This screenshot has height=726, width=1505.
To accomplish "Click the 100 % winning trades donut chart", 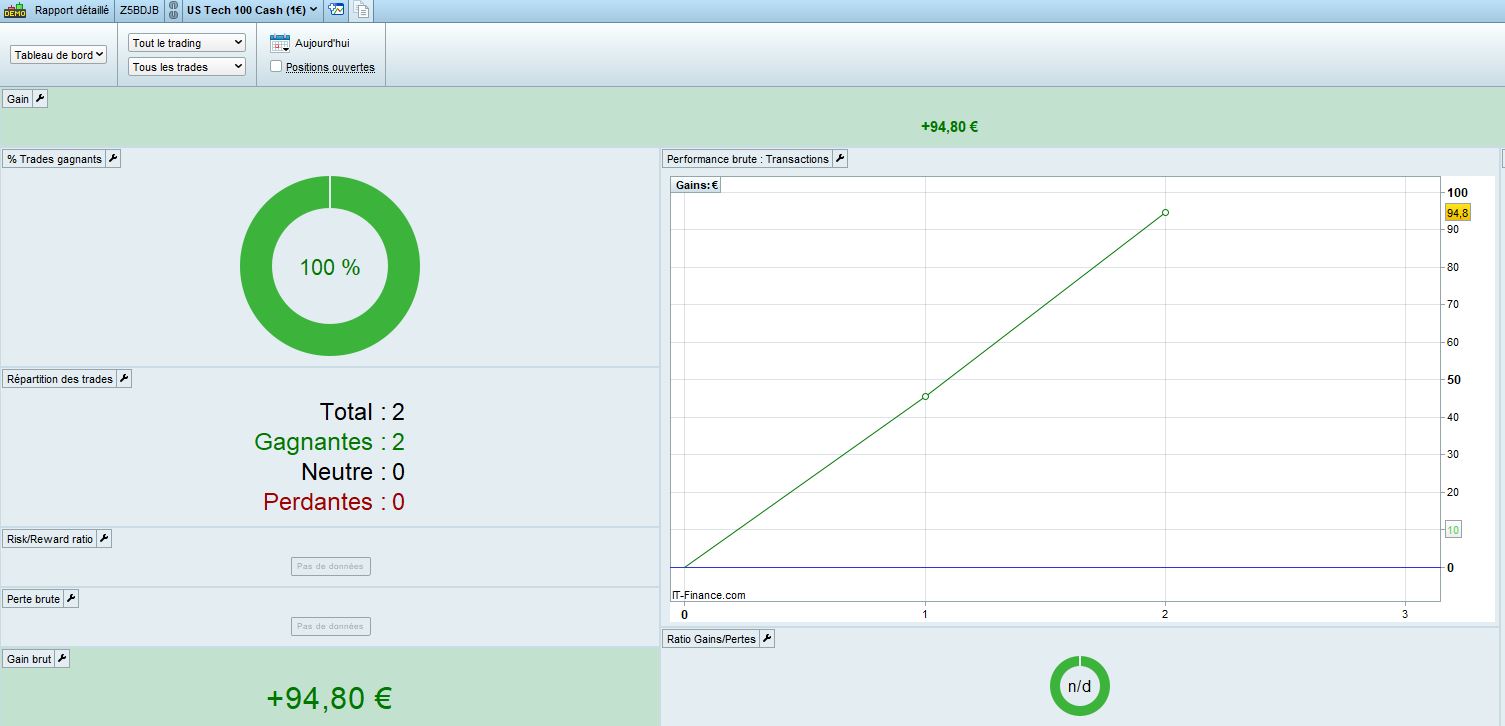I will coord(330,266).
